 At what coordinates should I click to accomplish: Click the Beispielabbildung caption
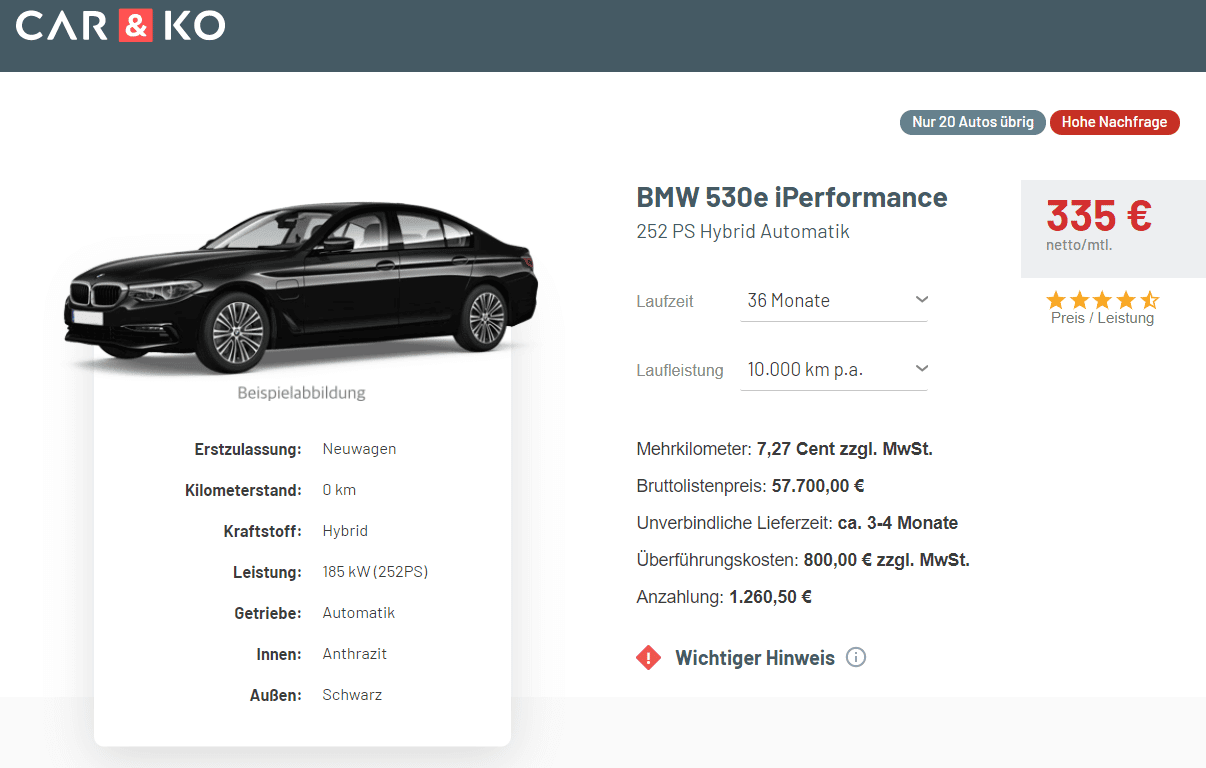pos(302,393)
